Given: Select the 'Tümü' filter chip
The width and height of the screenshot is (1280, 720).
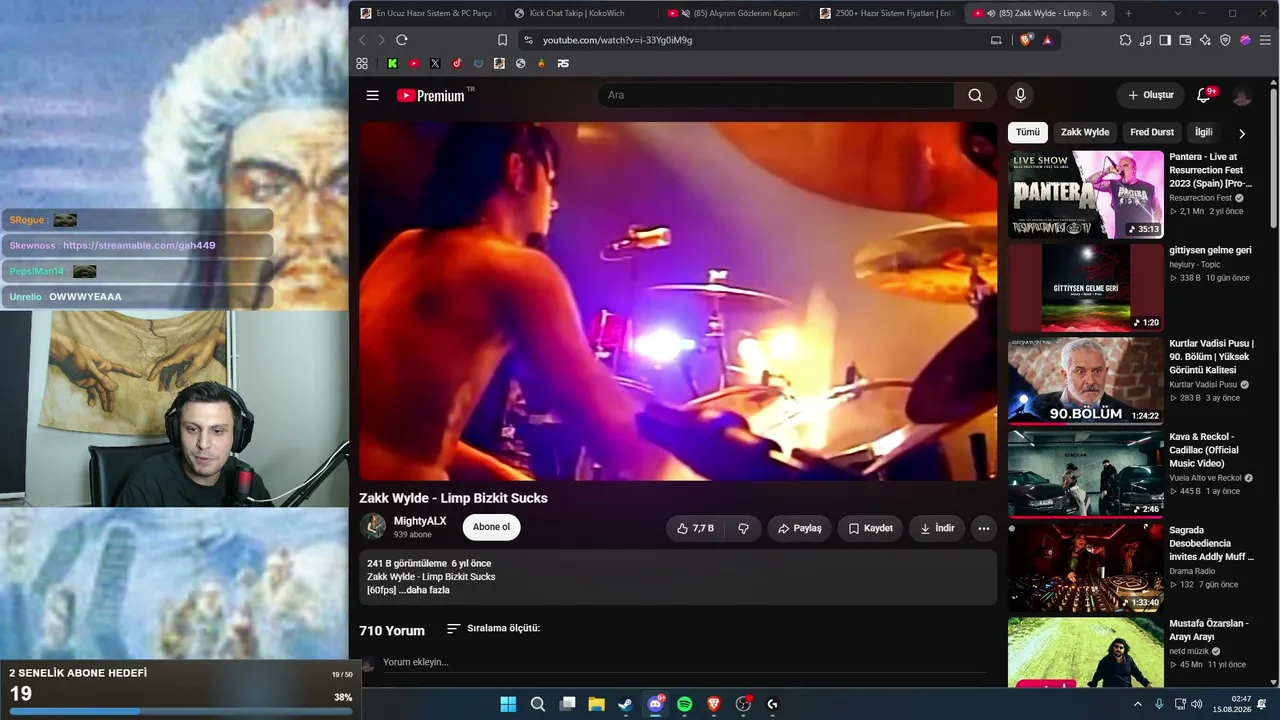Looking at the screenshot, I should pyautogui.click(x=1028, y=132).
